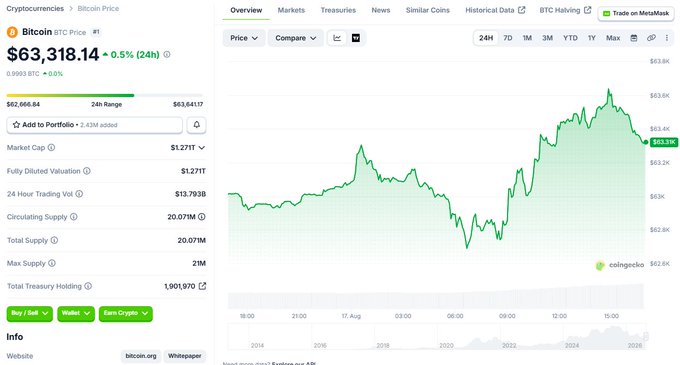Click info icon next to 20.071M circulating value

click(x=202, y=217)
